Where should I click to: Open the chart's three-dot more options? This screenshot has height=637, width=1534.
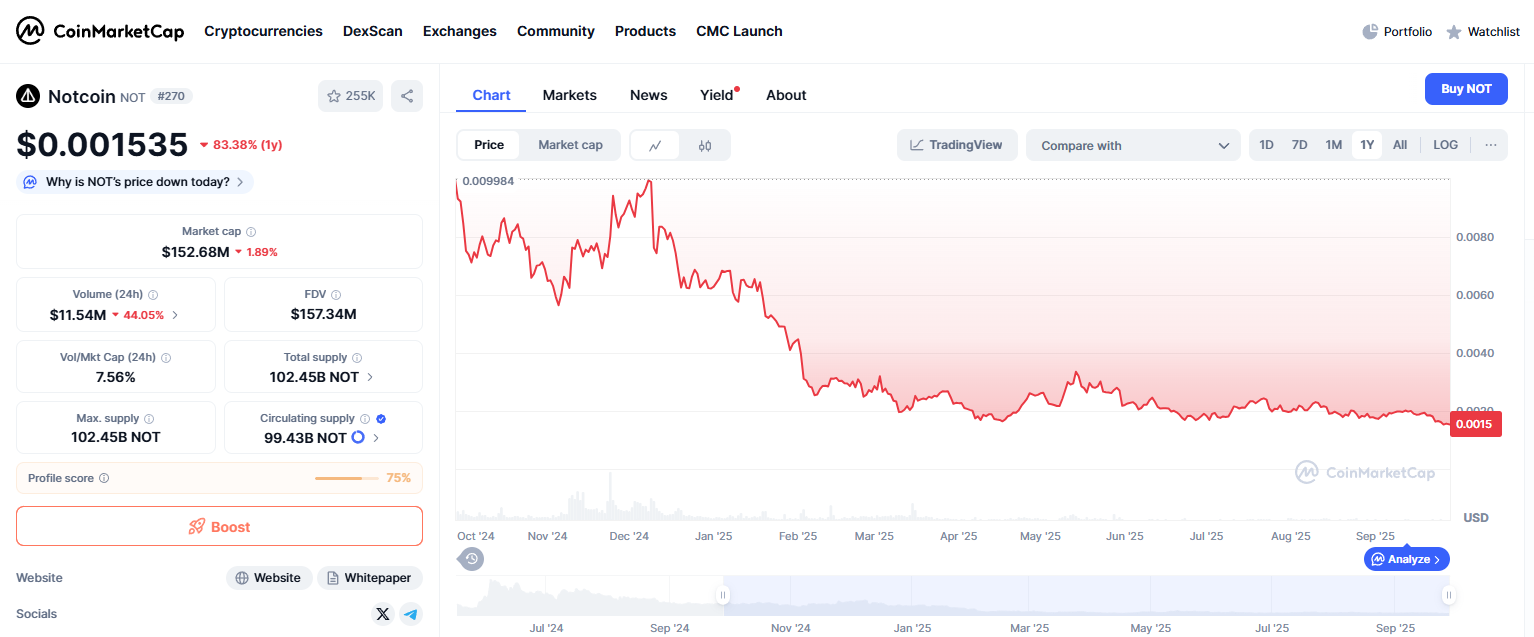[x=1490, y=145]
